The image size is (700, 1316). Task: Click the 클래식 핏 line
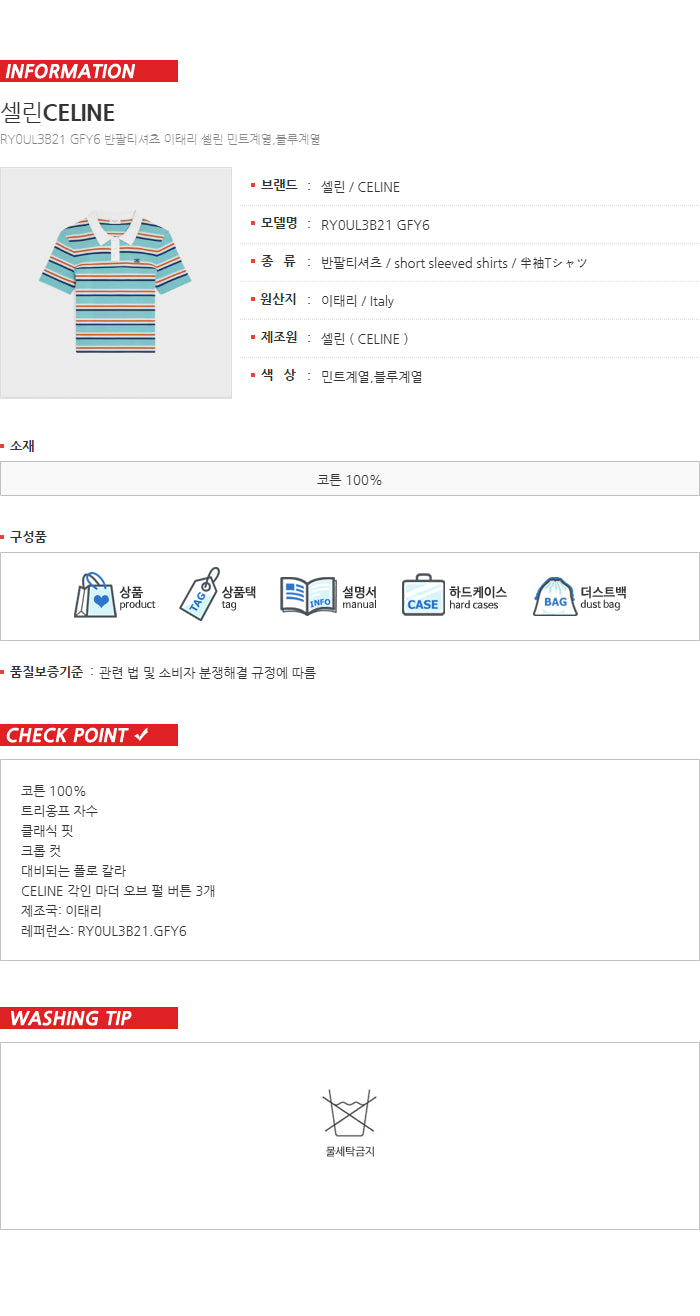click(47, 831)
